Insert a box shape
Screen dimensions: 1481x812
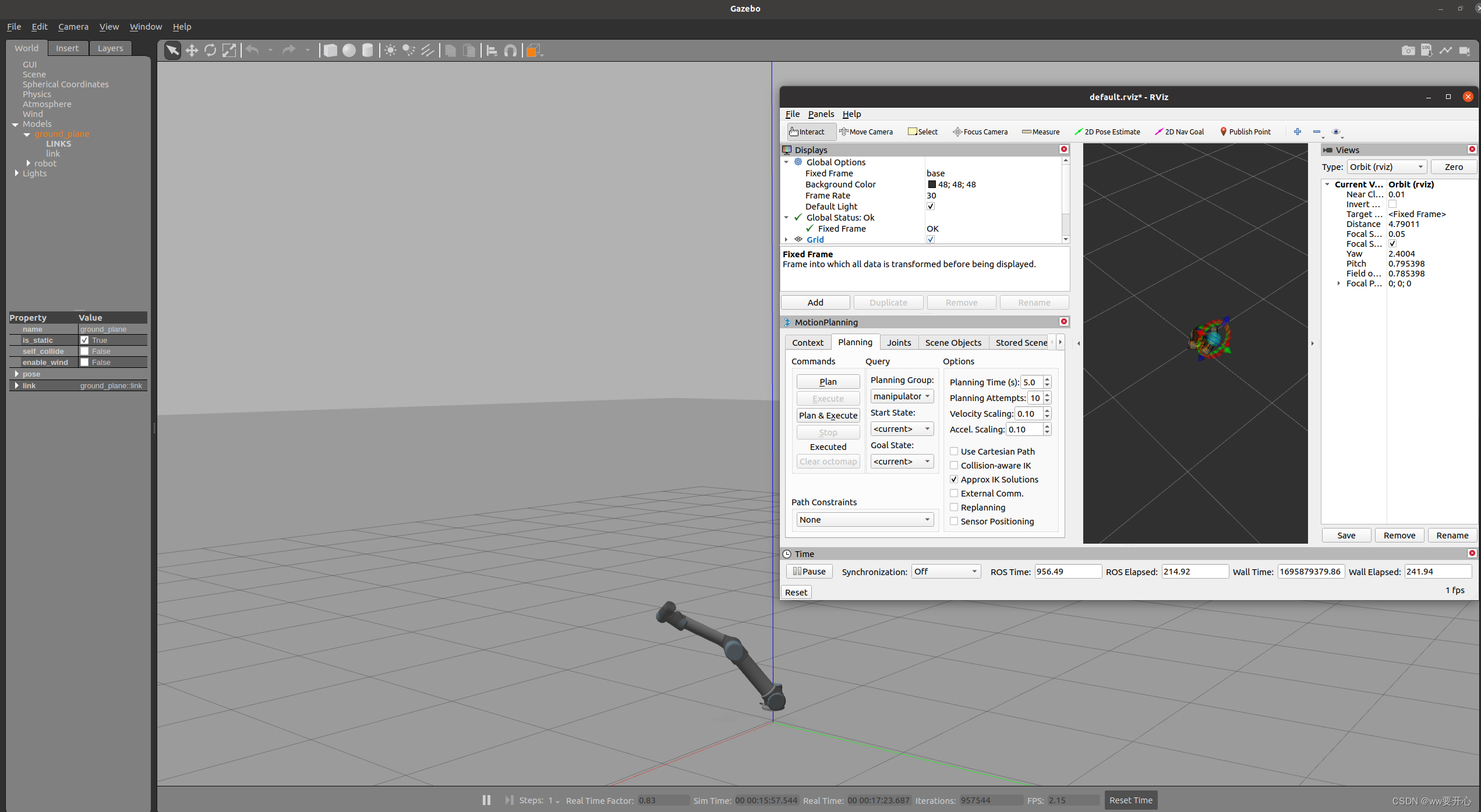[330, 51]
